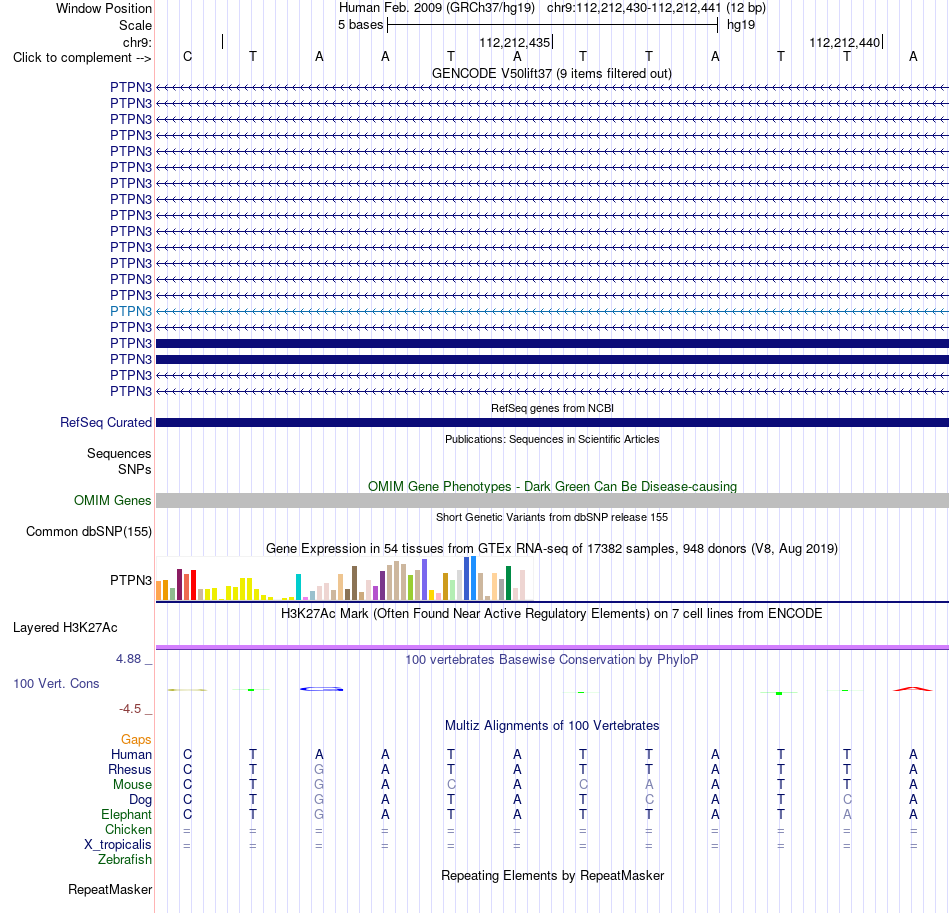Click the RefSeq Curated exon bar
The image size is (950, 913).
tap(552, 422)
